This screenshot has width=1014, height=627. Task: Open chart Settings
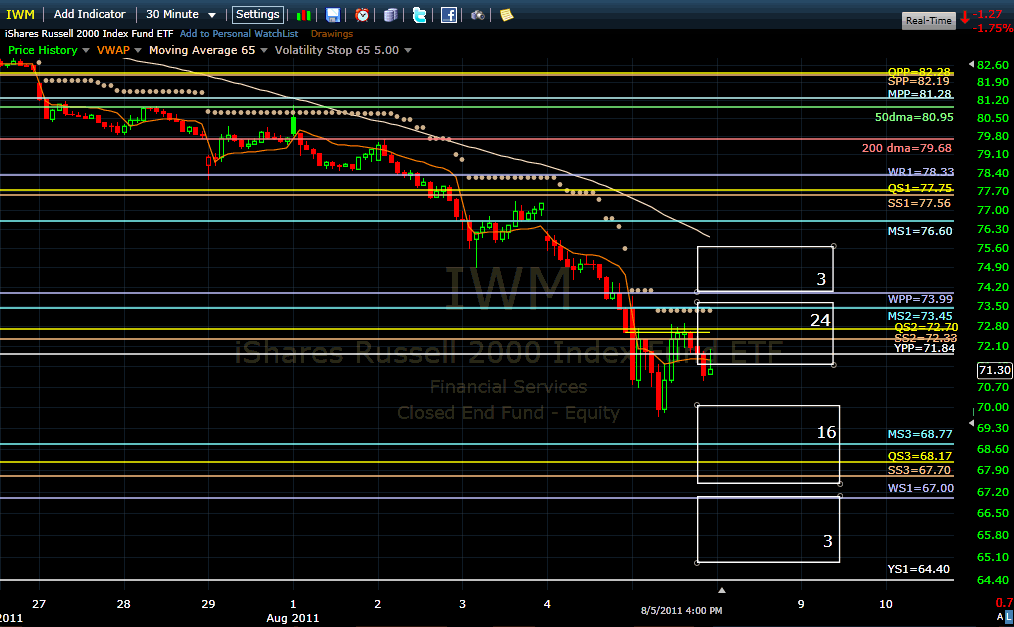click(257, 14)
